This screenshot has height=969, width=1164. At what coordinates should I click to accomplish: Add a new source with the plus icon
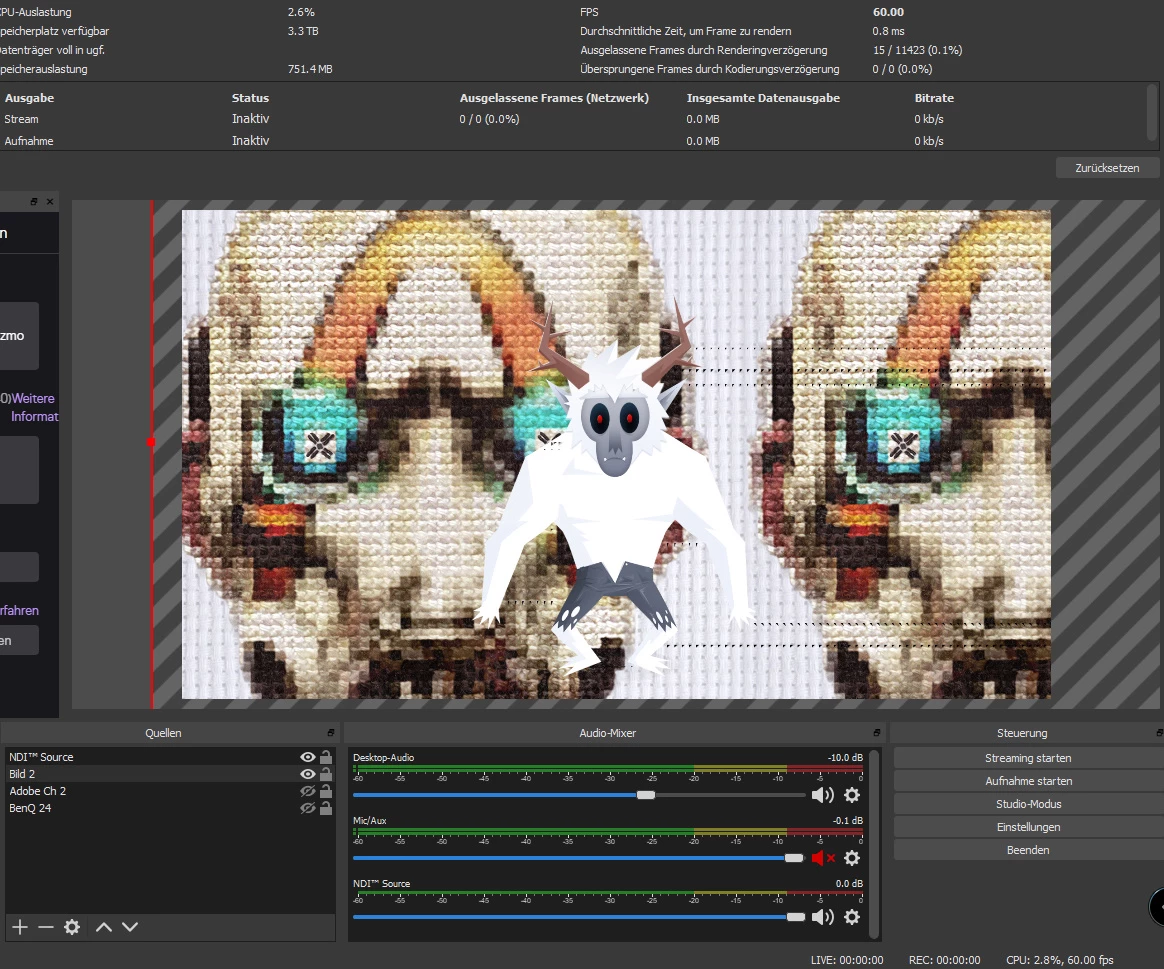click(20, 927)
